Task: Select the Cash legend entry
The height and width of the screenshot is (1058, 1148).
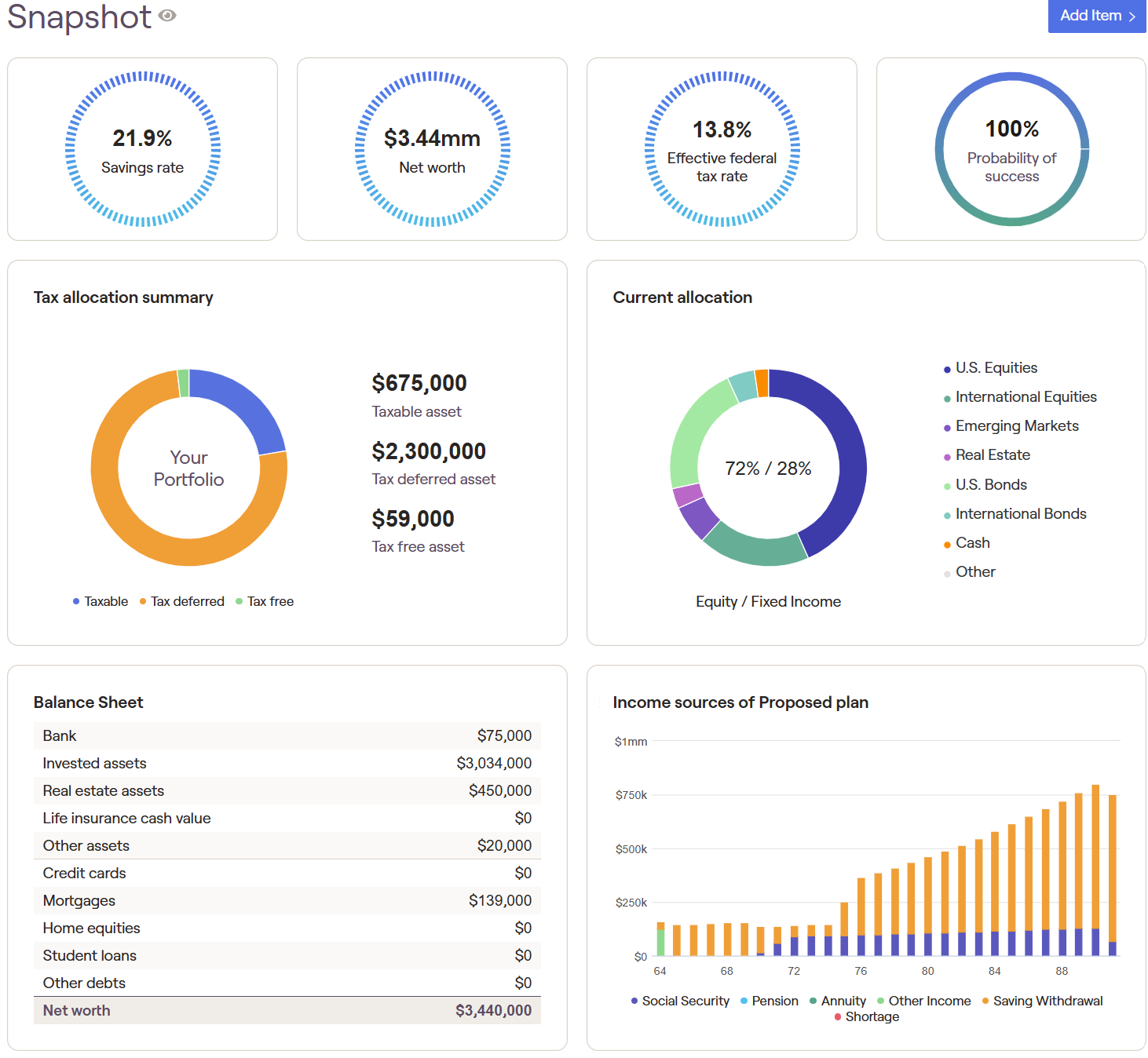Action: point(967,543)
